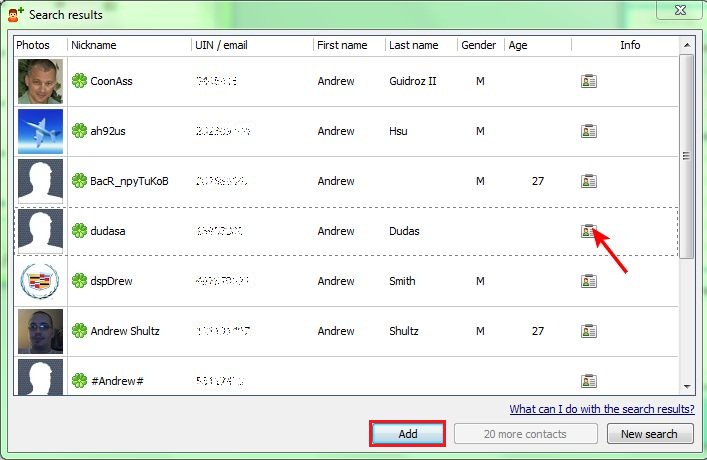Sort results by Last name column
Viewport: 707px width, 460px height.
(x=420, y=45)
